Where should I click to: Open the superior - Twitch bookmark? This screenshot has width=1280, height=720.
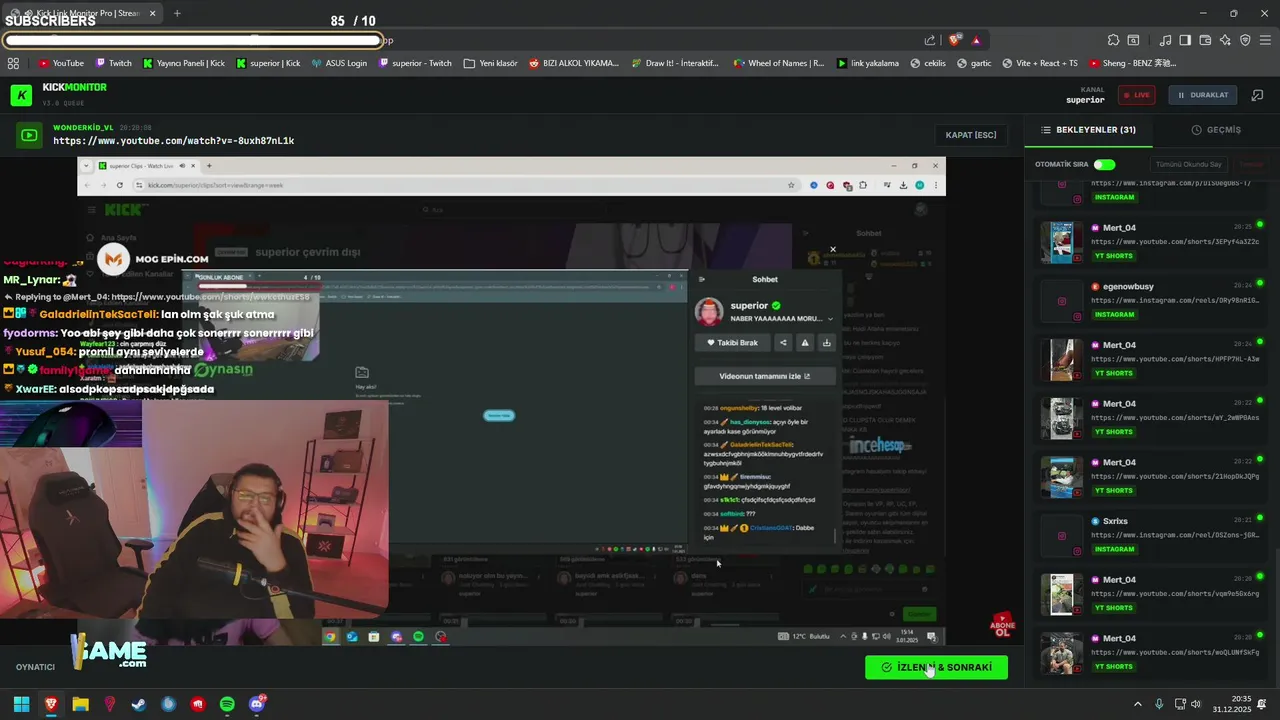(x=415, y=63)
